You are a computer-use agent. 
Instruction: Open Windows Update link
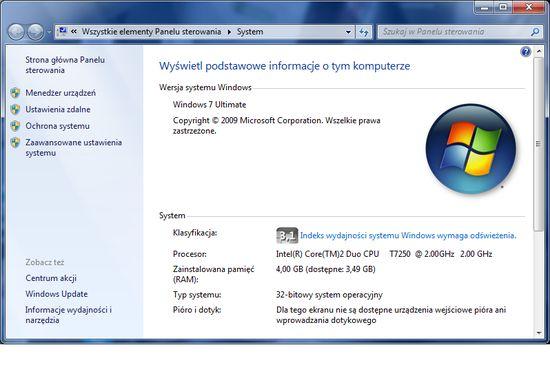pos(56,294)
